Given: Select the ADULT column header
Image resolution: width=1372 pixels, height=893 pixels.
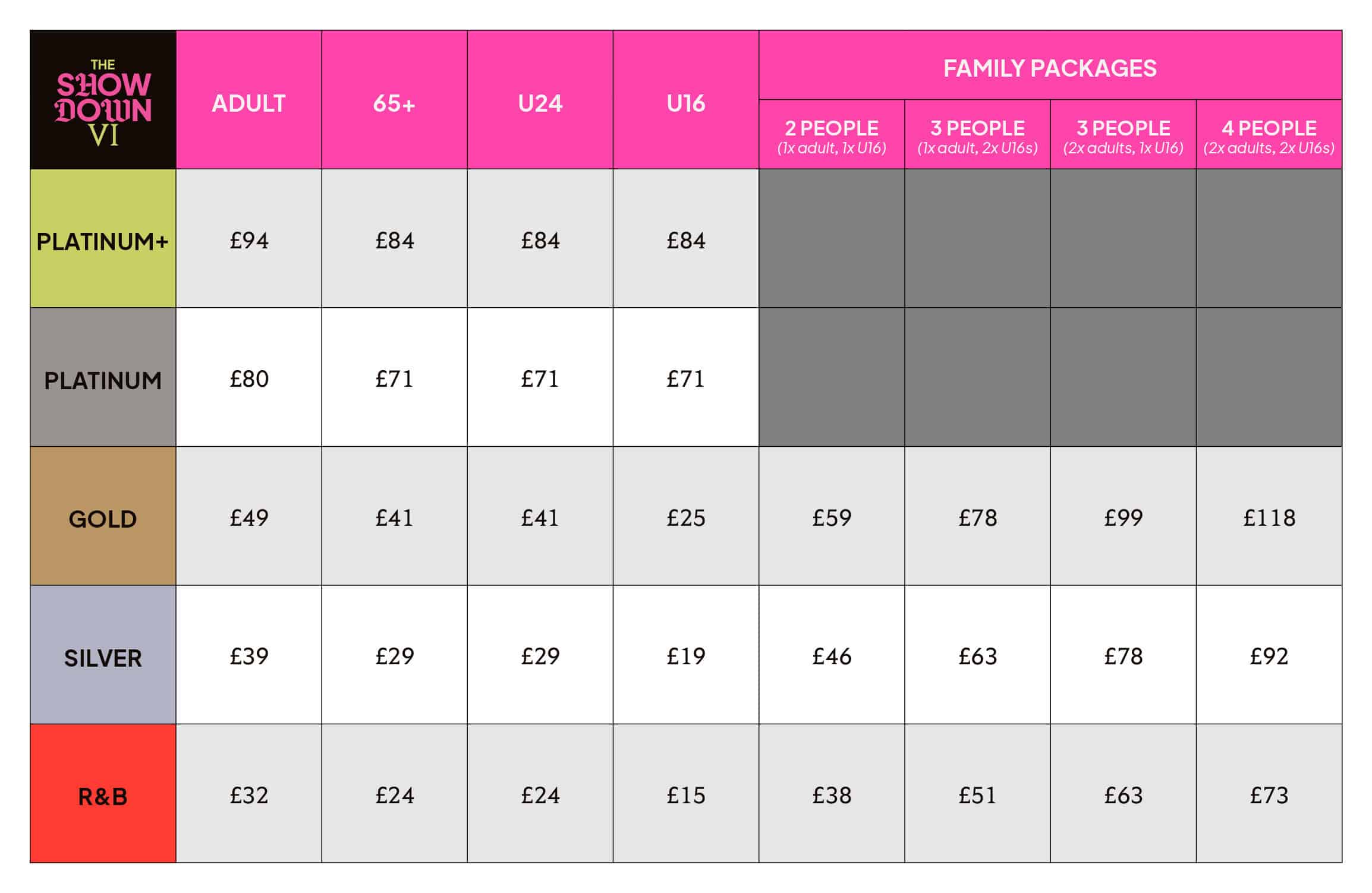Looking at the screenshot, I should [248, 103].
